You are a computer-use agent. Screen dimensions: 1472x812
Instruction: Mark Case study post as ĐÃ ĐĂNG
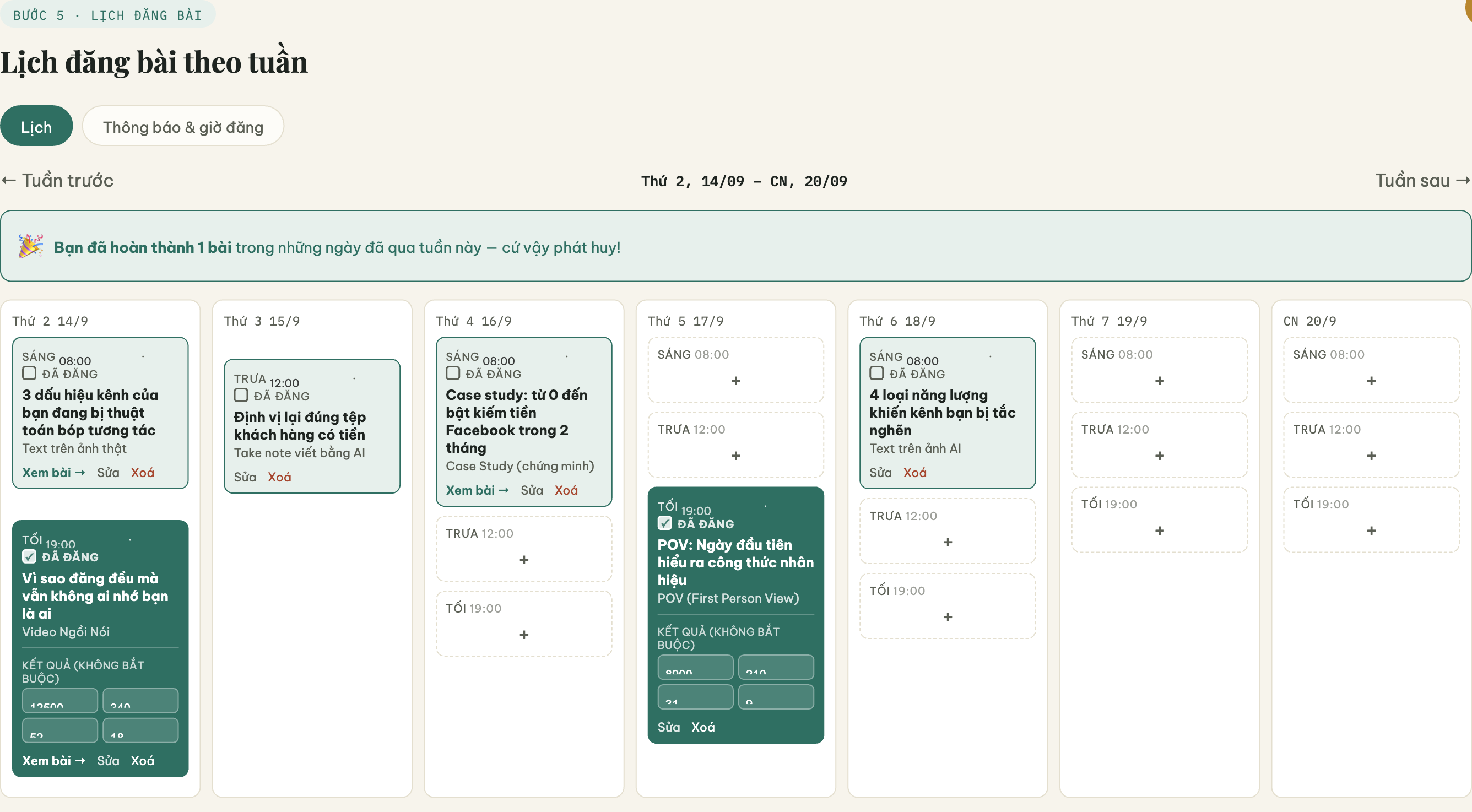coord(453,373)
